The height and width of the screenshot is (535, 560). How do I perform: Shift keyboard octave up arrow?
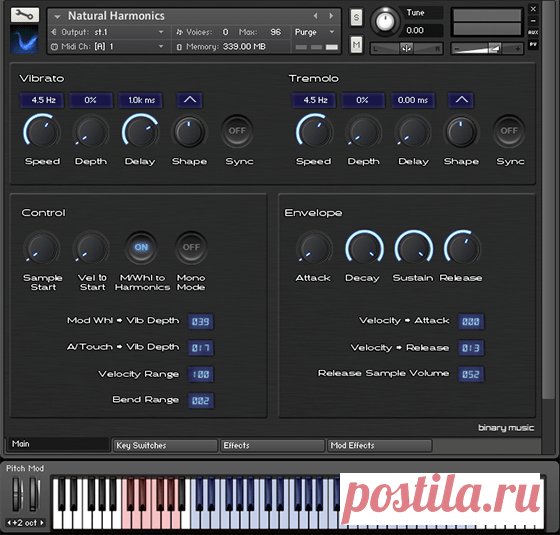(42, 523)
